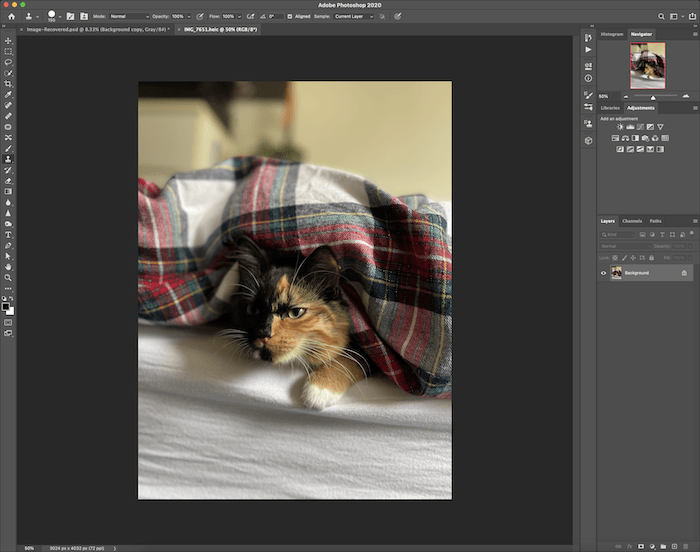Open the Edit Toolbar three-dots button
Screen dimensions: 700x552
[x=8, y=289]
